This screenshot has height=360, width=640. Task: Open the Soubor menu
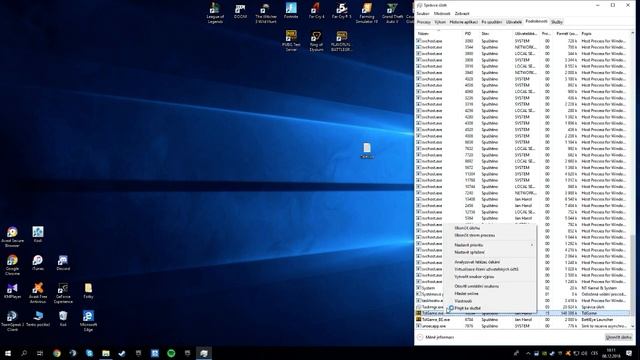point(423,13)
